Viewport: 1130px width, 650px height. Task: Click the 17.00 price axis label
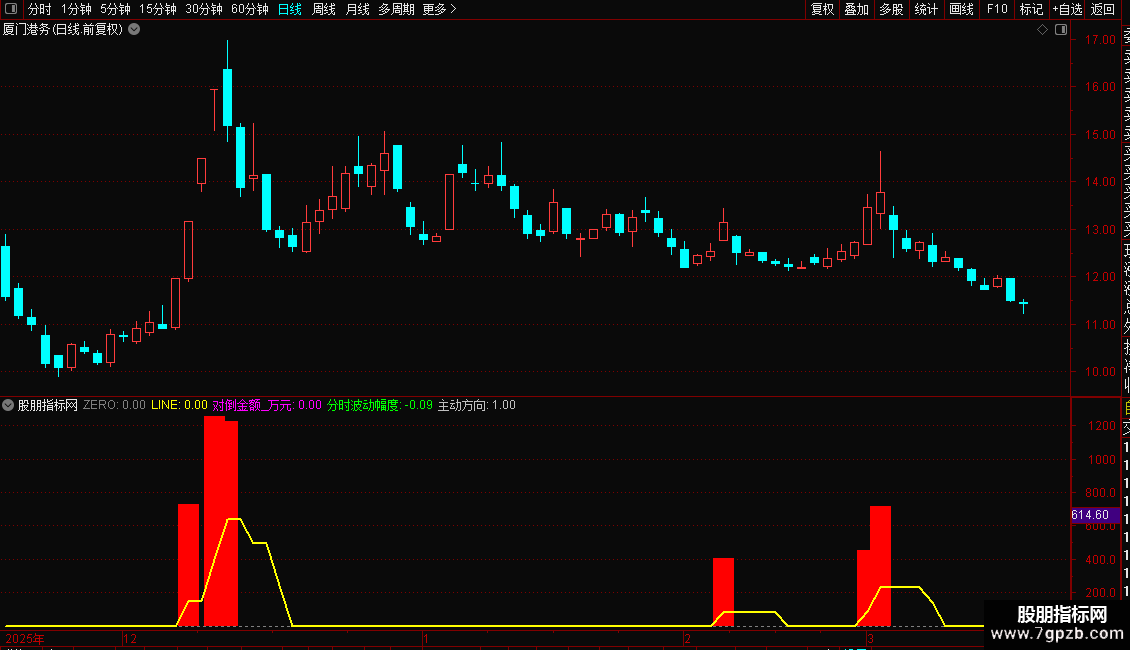1100,40
